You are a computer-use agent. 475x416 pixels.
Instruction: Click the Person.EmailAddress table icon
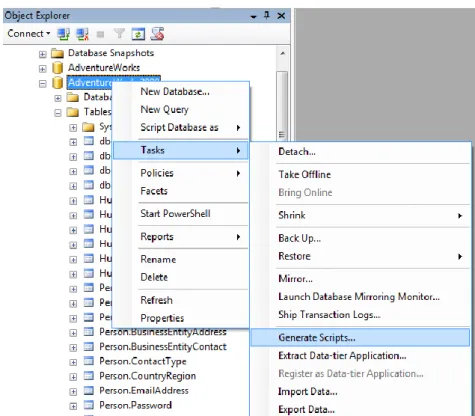[x=88, y=390]
